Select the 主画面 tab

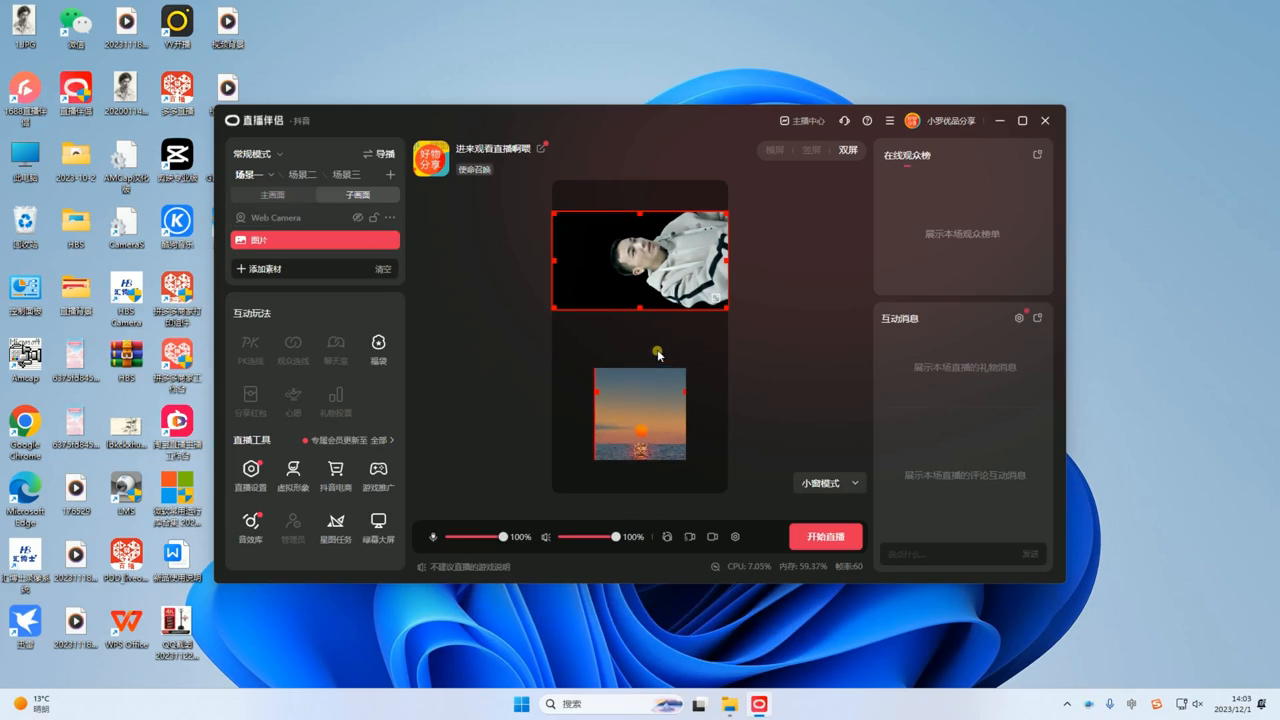[x=273, y=195]
